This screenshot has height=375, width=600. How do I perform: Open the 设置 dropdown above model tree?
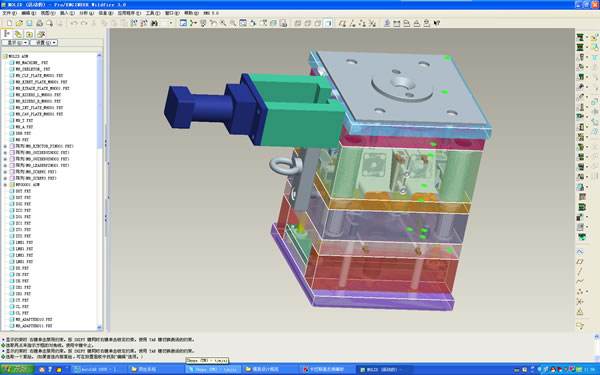(44, 42)
